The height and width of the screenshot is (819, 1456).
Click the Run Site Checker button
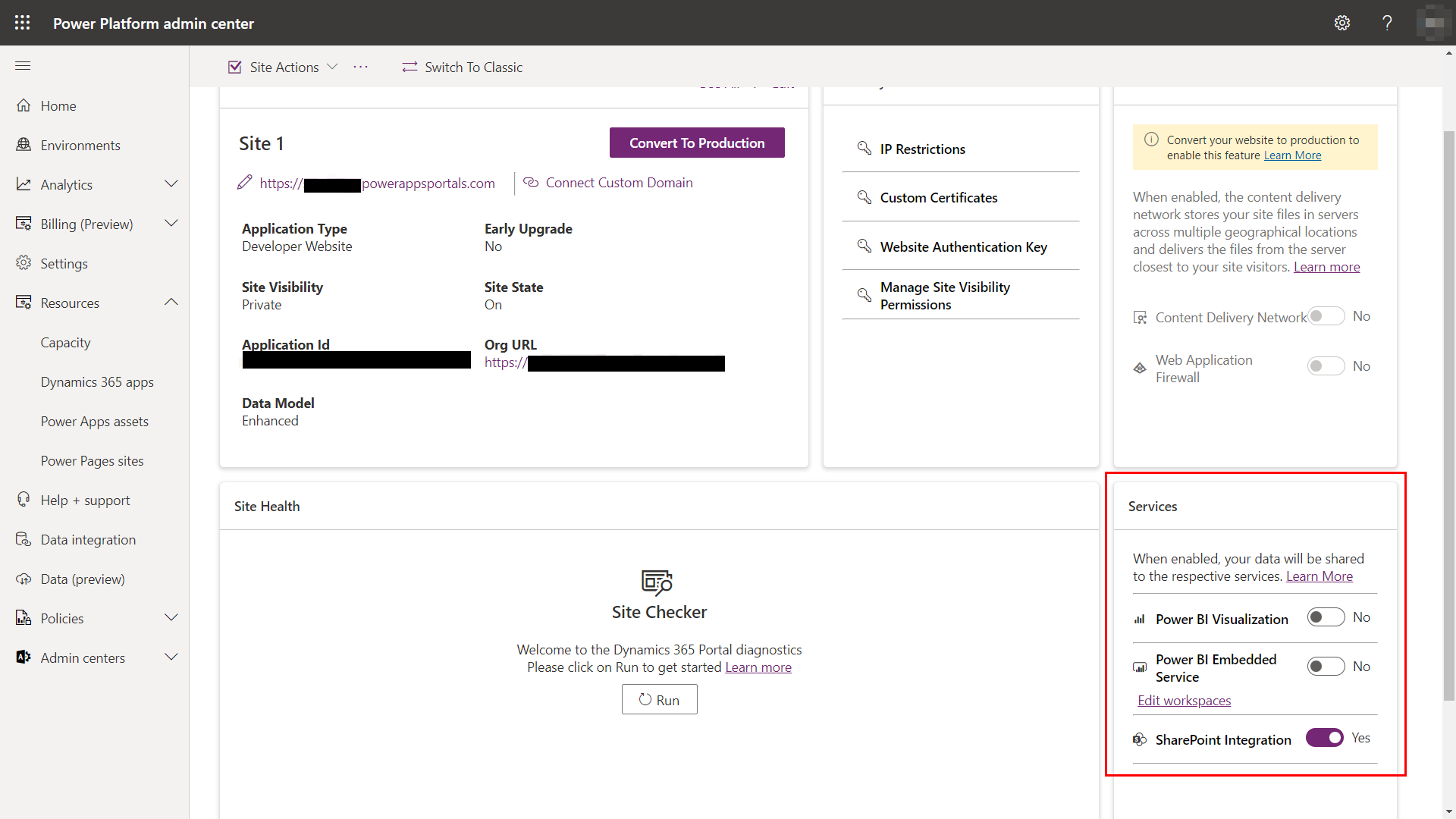coord(658,699)
